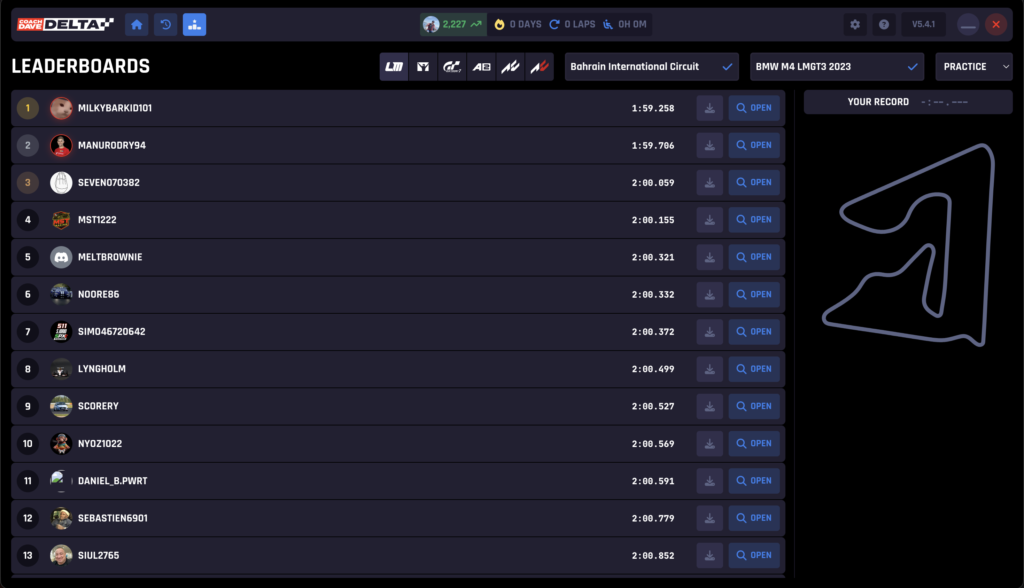This screenshot has height=588, width=1024.
Task: Select the Le Mans Ultimate game icon
Action: [394, 67]
